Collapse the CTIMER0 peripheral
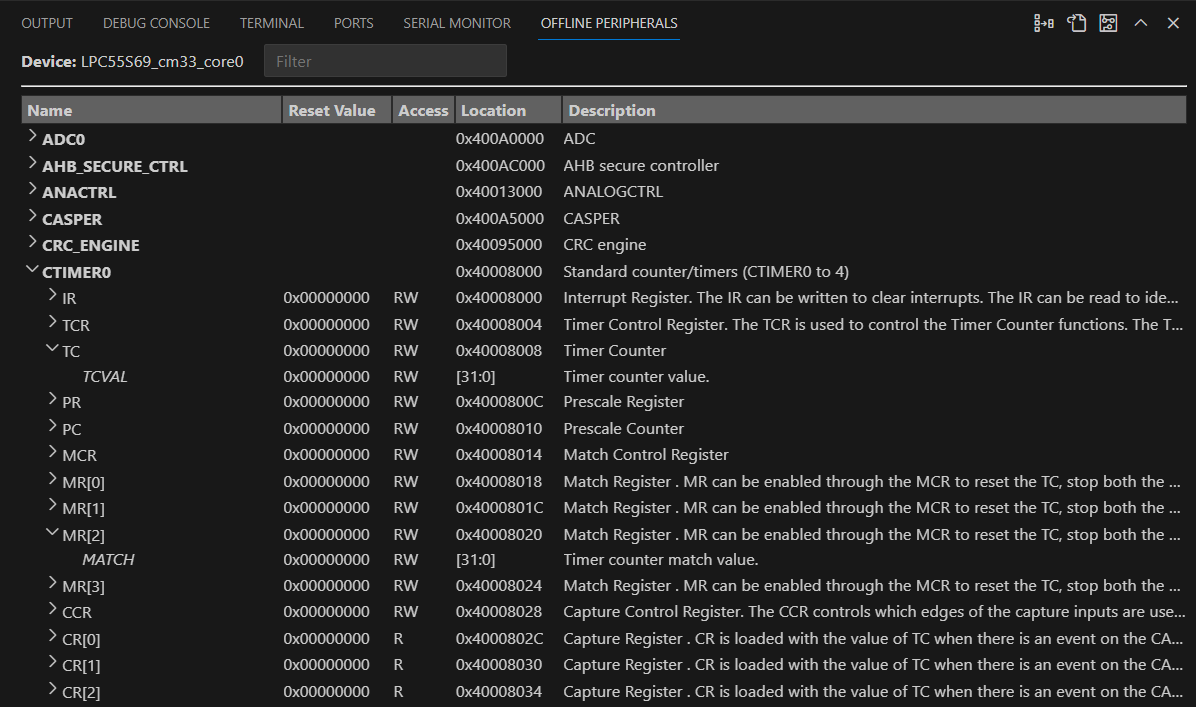Viewport: 1196px width, 707px height. click(x=32, y=271)
